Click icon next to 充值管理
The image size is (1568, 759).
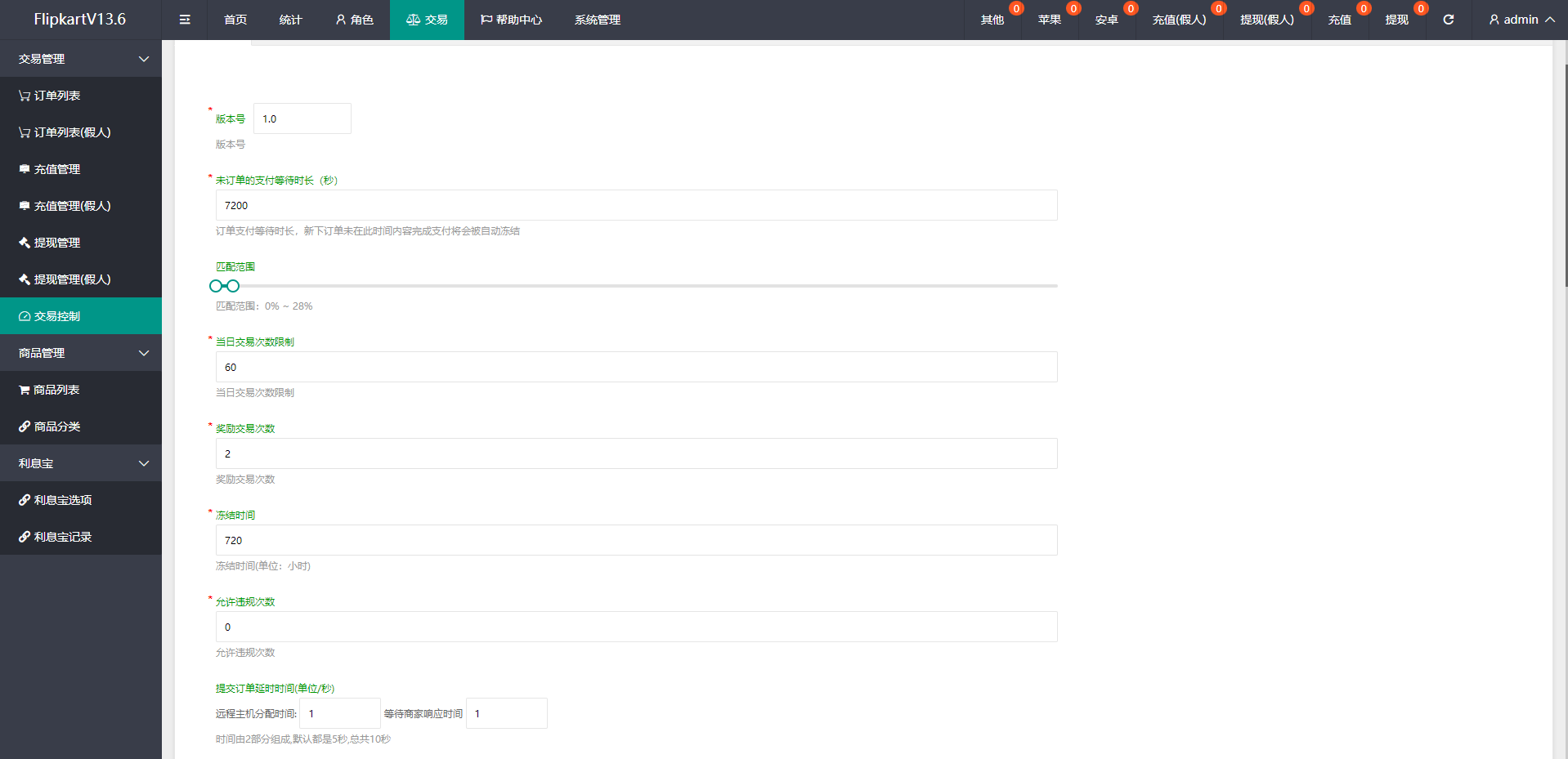[25, 169]
